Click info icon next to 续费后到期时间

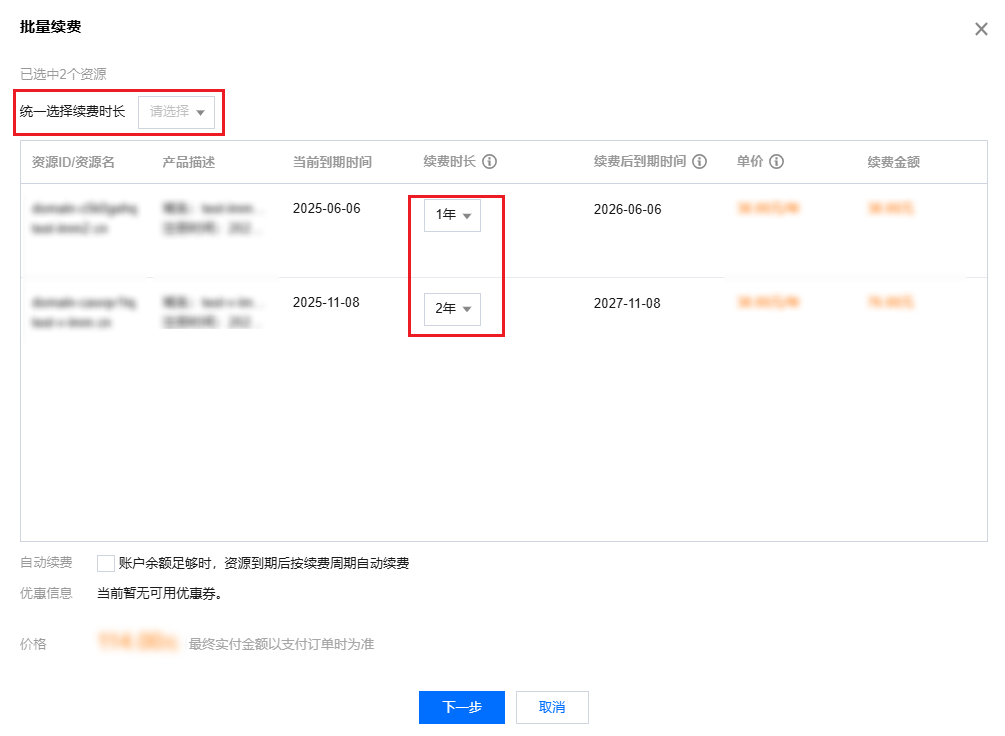click(x=700, y=162)
